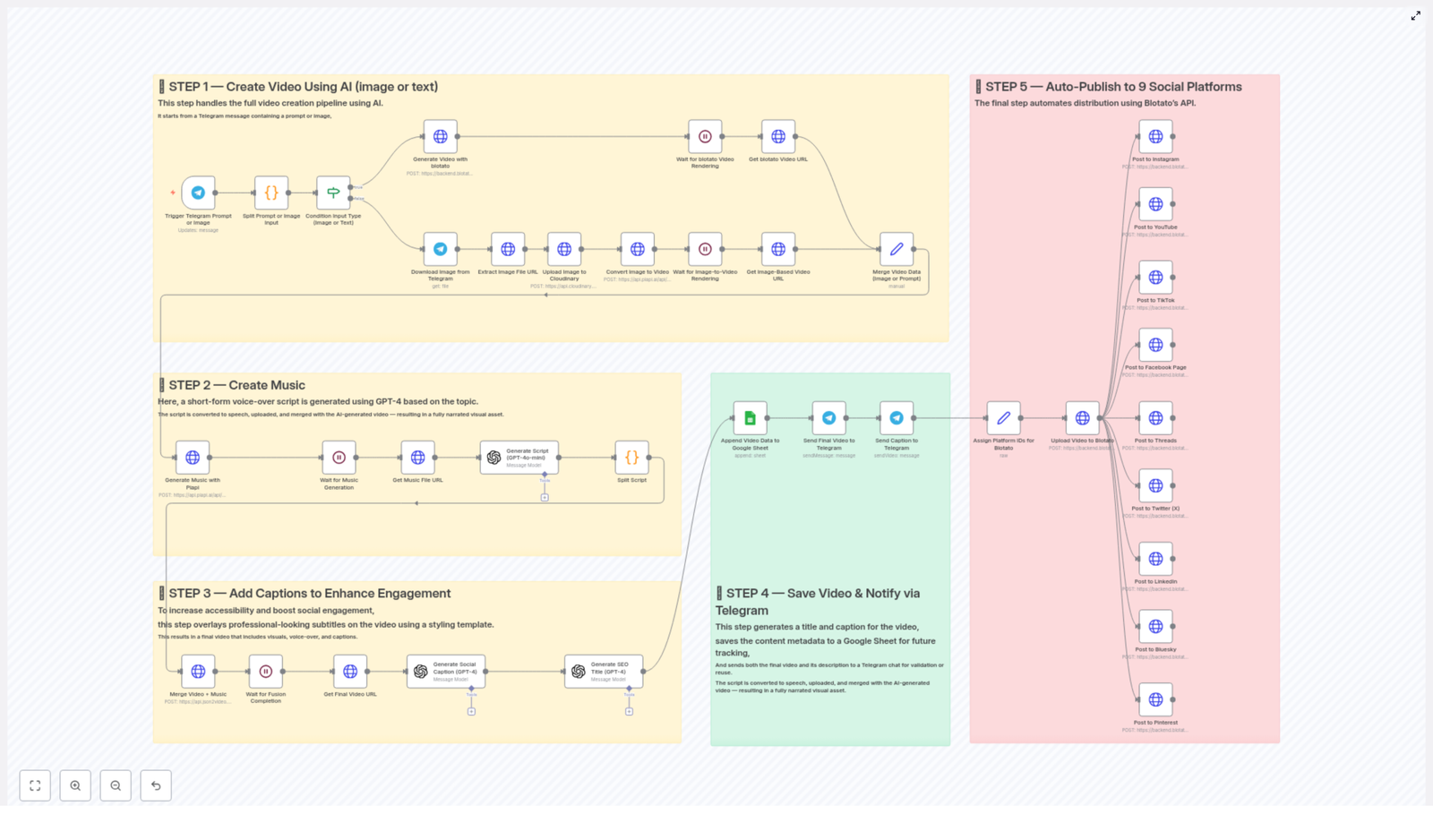Zoom in on the workflow canvas
The height and width of the screenshot is (840, 1433).
(75, 785)
